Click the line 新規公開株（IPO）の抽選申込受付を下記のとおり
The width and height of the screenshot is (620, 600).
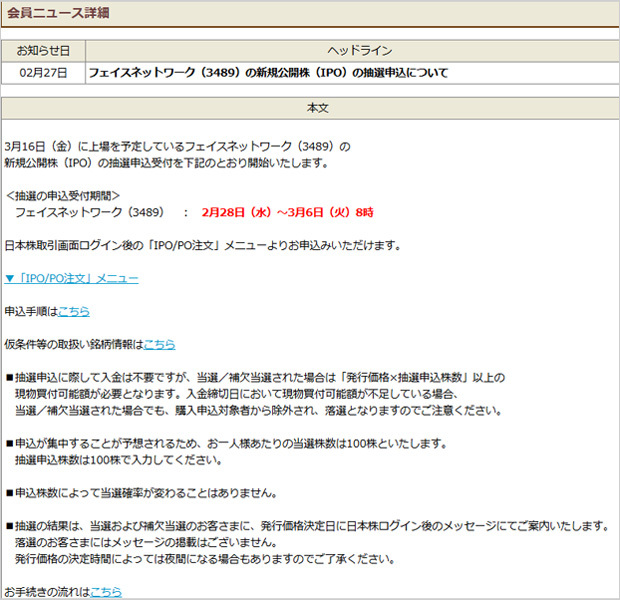[166, 163]
